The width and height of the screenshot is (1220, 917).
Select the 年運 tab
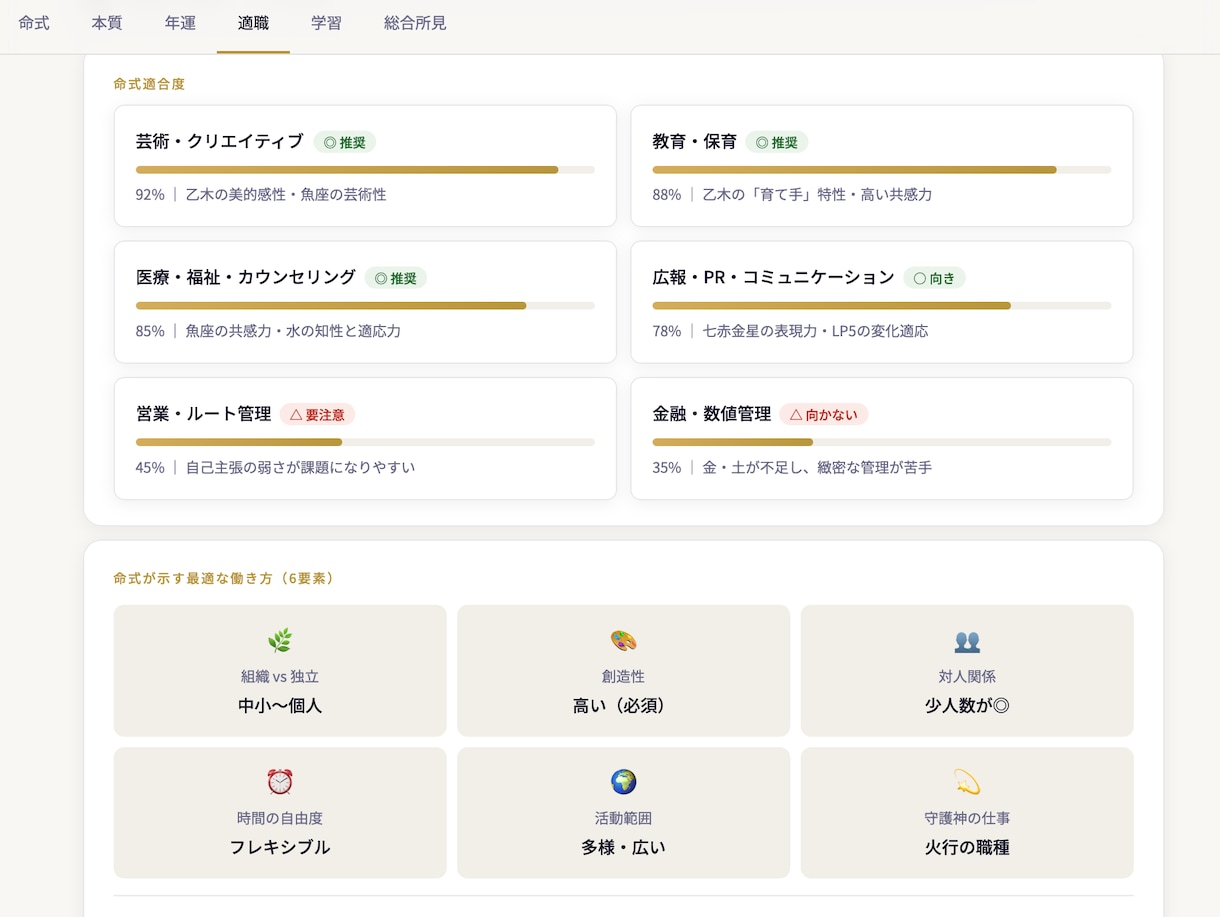[180, 23]
